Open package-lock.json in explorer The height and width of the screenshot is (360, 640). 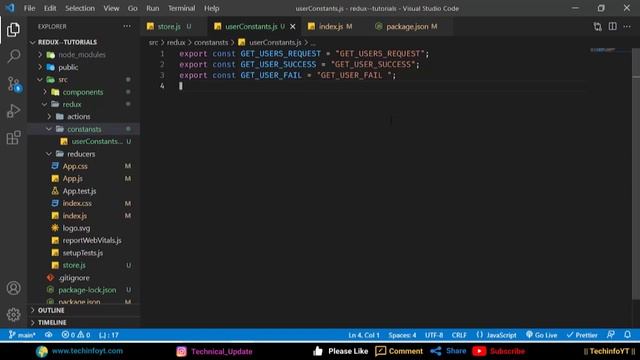84,290
